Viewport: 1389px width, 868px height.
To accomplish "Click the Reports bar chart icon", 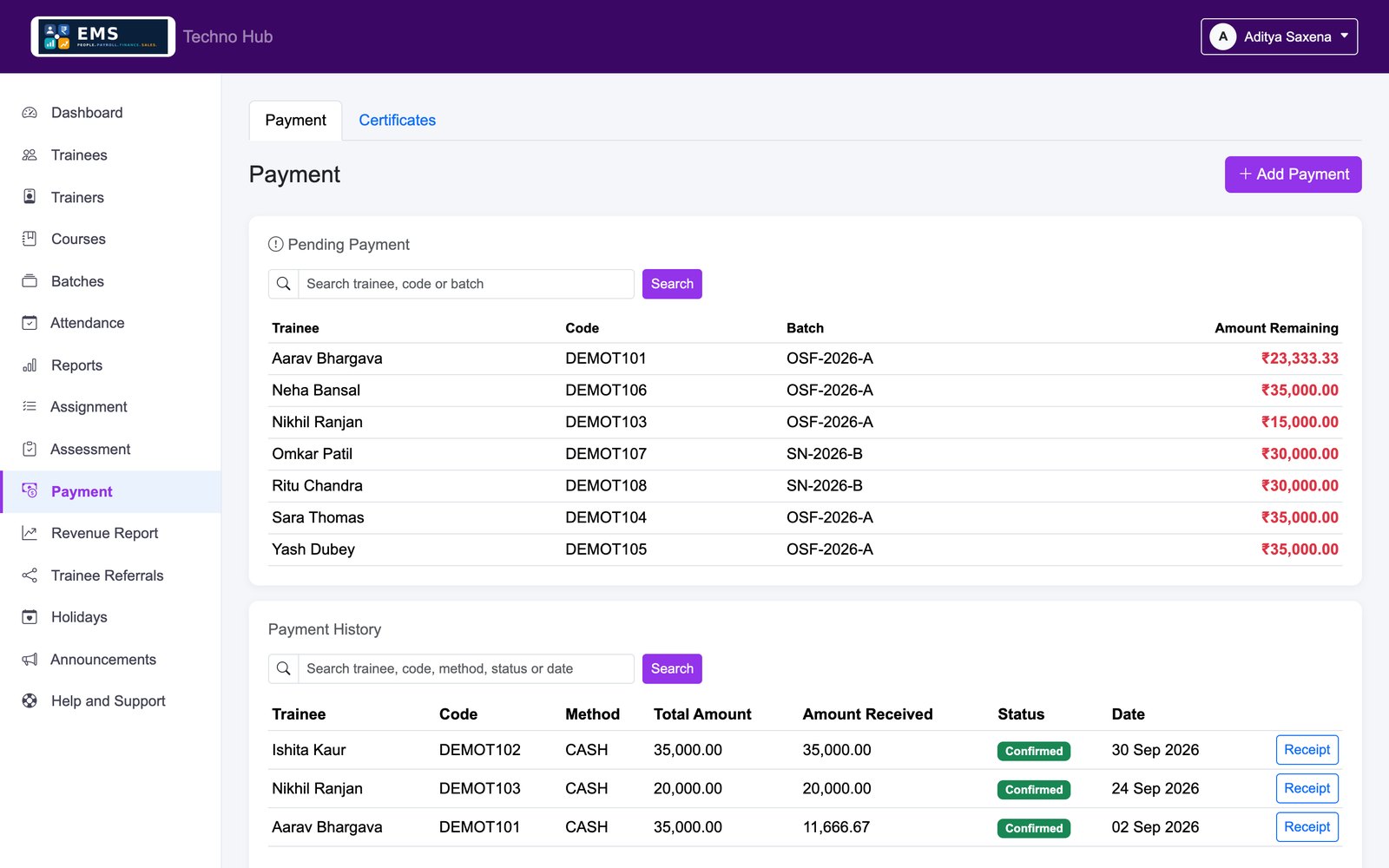I will pos(30,365).
